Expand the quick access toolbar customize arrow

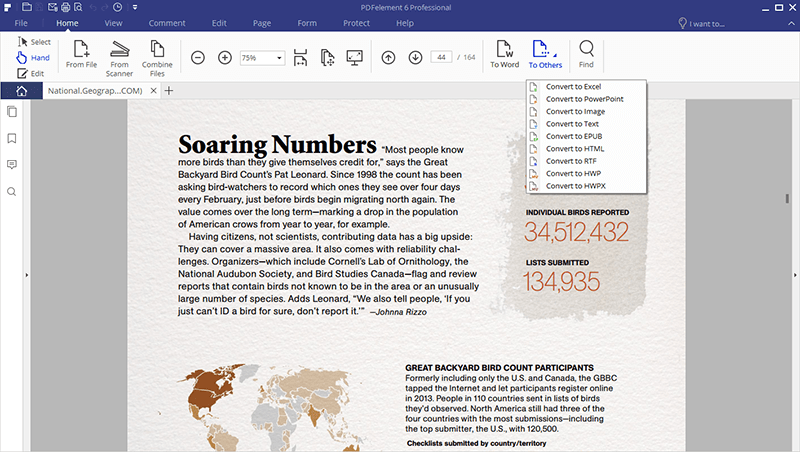135,7
